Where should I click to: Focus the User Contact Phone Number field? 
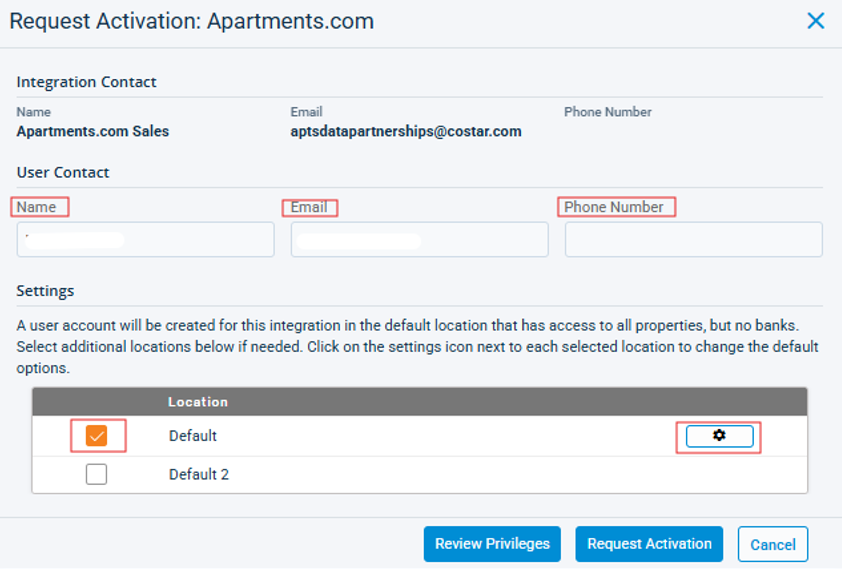tap(693, 240)
